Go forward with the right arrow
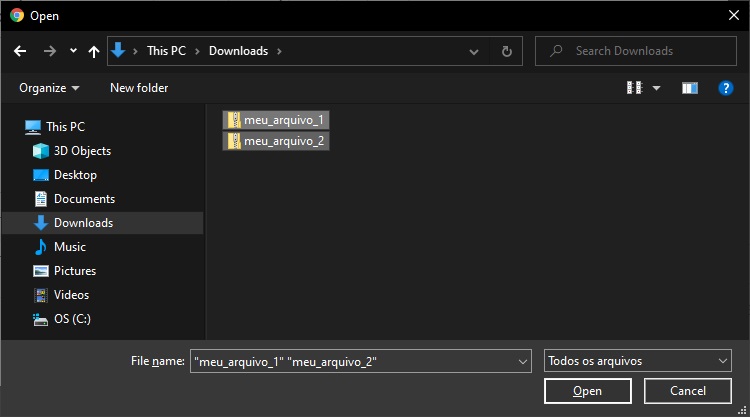 click(x=50, y=51)
